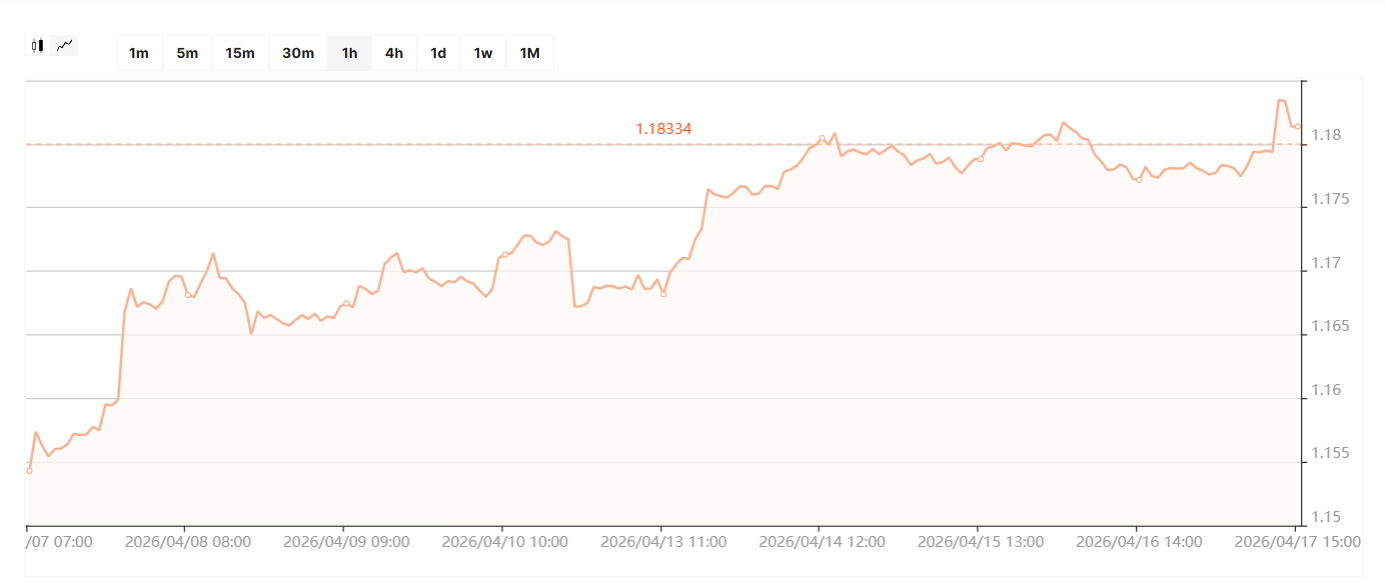Show the 1M monthly interval

pyautogui.click(x=530, y=53)
